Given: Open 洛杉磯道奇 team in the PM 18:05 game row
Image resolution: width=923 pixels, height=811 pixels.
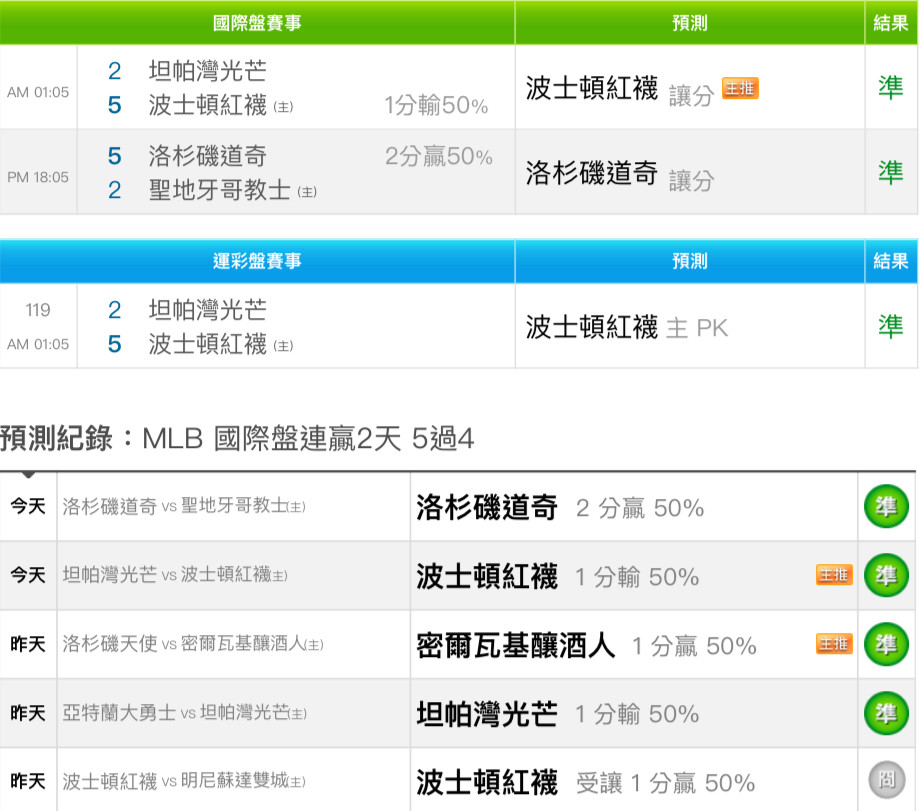Looking at the screenshot, I should click(207, 156).
